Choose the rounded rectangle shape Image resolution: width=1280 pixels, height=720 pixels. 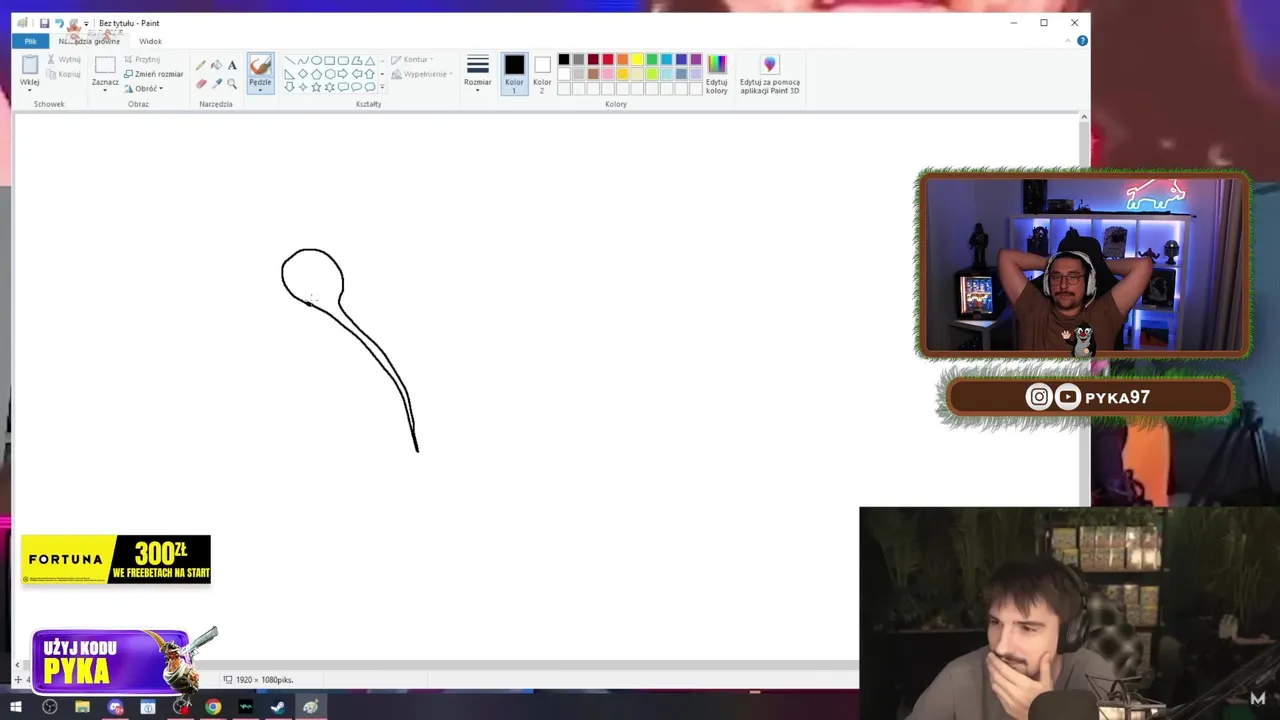click(343, 60)
